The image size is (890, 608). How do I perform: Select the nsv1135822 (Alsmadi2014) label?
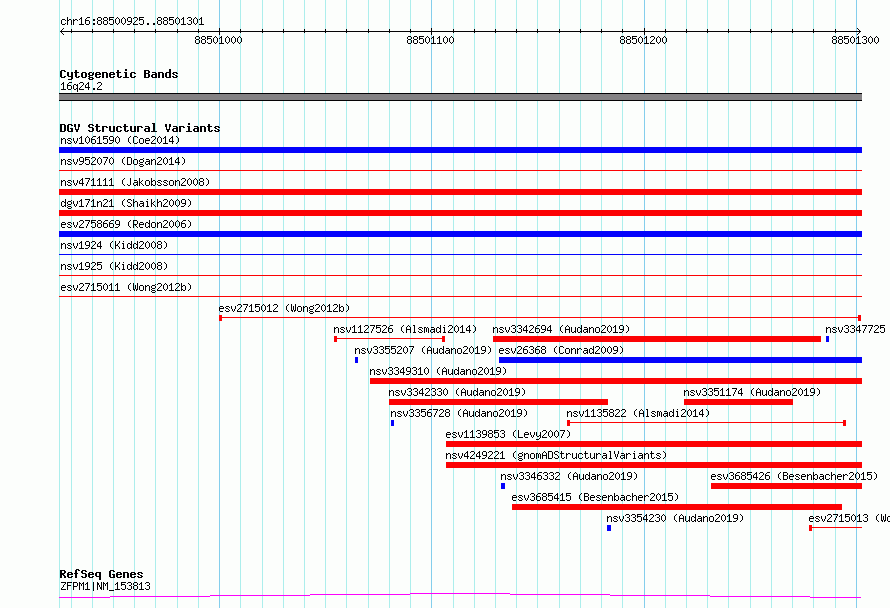tap(638, 413)
